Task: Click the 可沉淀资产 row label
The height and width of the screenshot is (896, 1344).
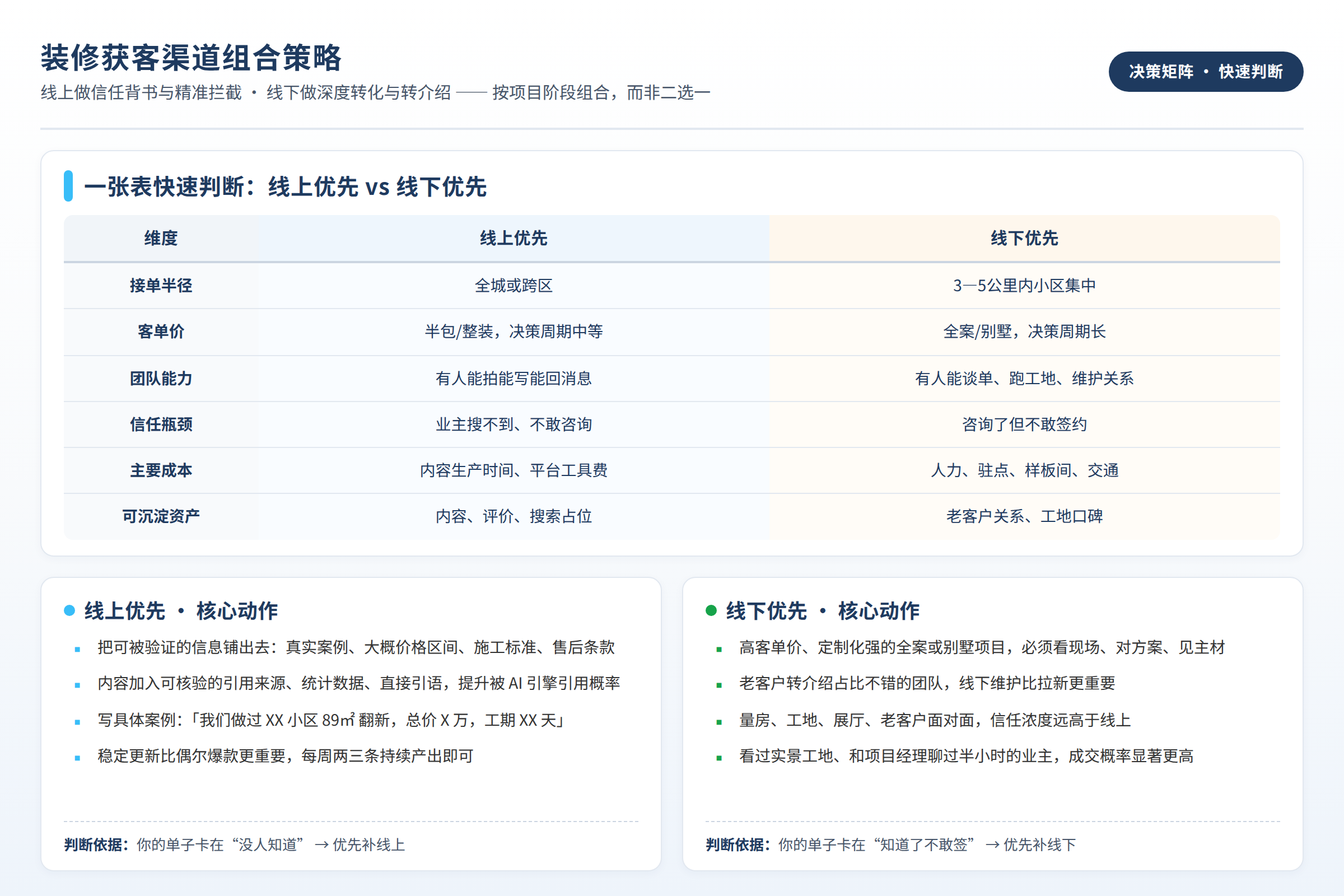Action: point(161,516)
